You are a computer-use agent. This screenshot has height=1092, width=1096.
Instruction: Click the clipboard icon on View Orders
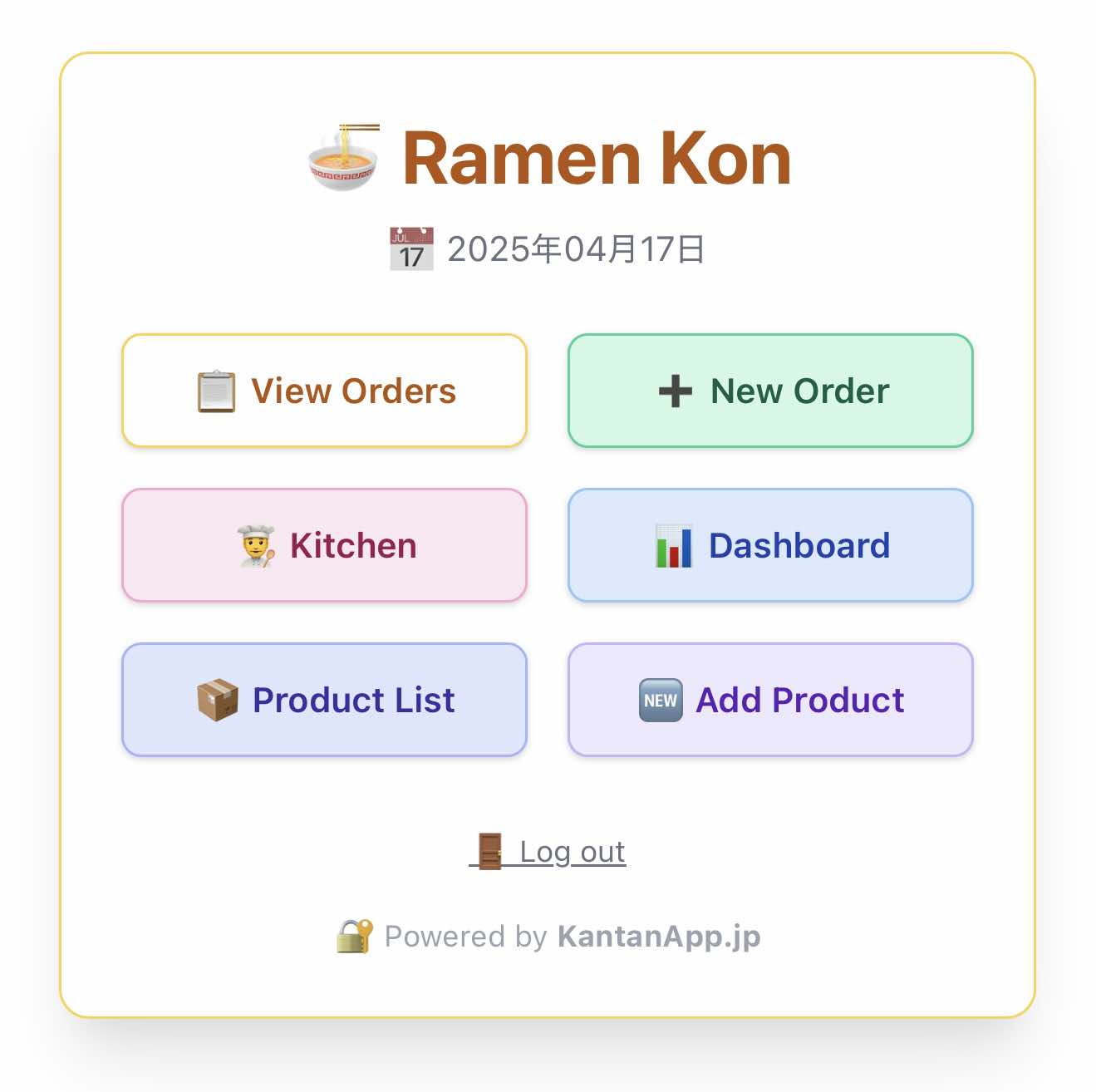[x=216, y=391]
